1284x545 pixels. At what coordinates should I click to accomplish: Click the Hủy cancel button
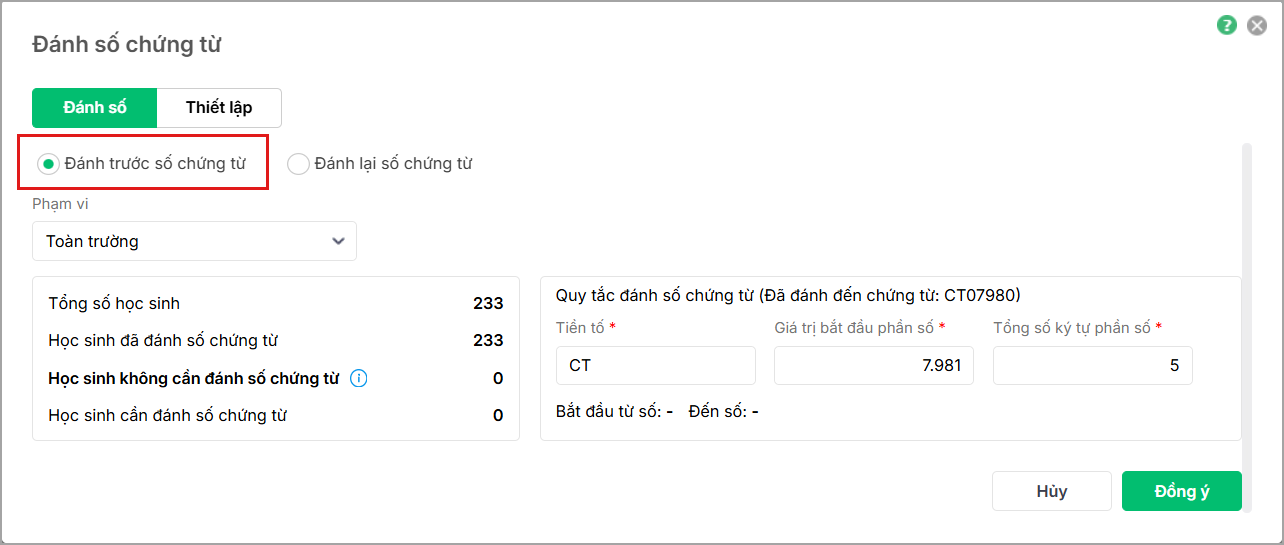coord(1051,491)
